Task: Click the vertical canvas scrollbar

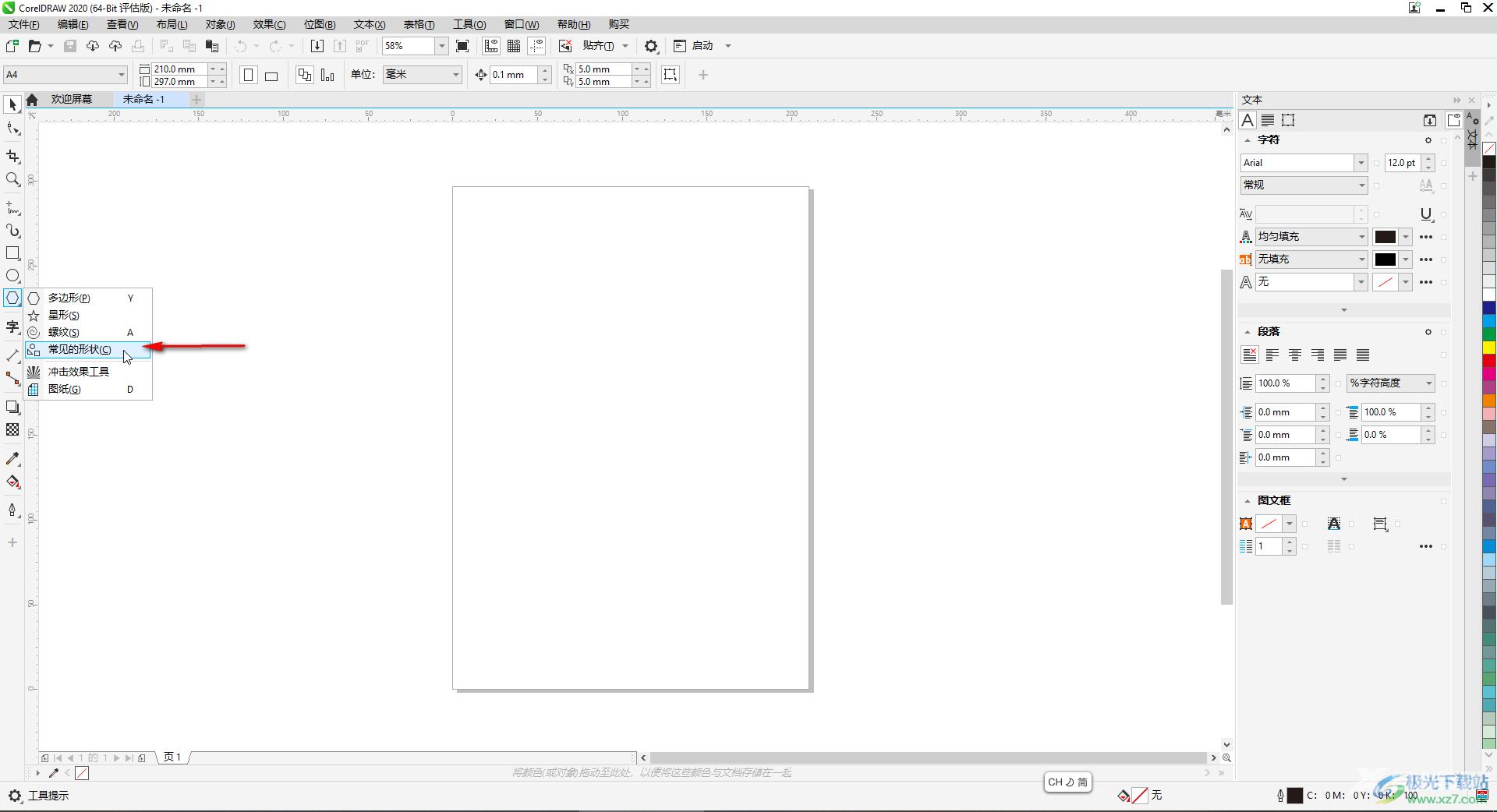Action: tap(1226, 436)
